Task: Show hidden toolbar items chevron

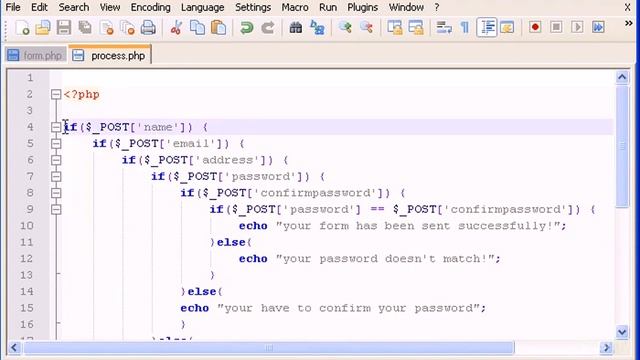Action: [629, 24]
